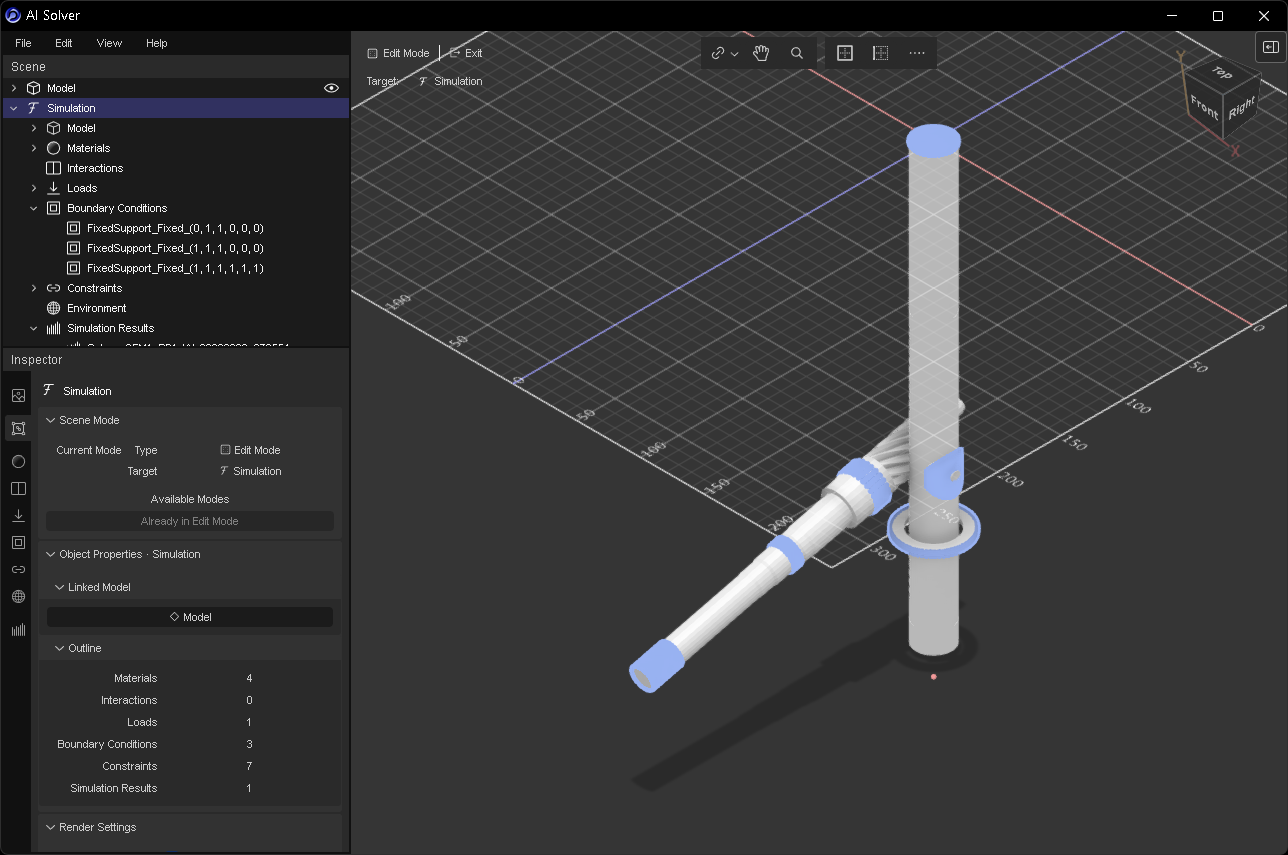Open the environment globe tab in Inspector sidebar

pos(18,597)
